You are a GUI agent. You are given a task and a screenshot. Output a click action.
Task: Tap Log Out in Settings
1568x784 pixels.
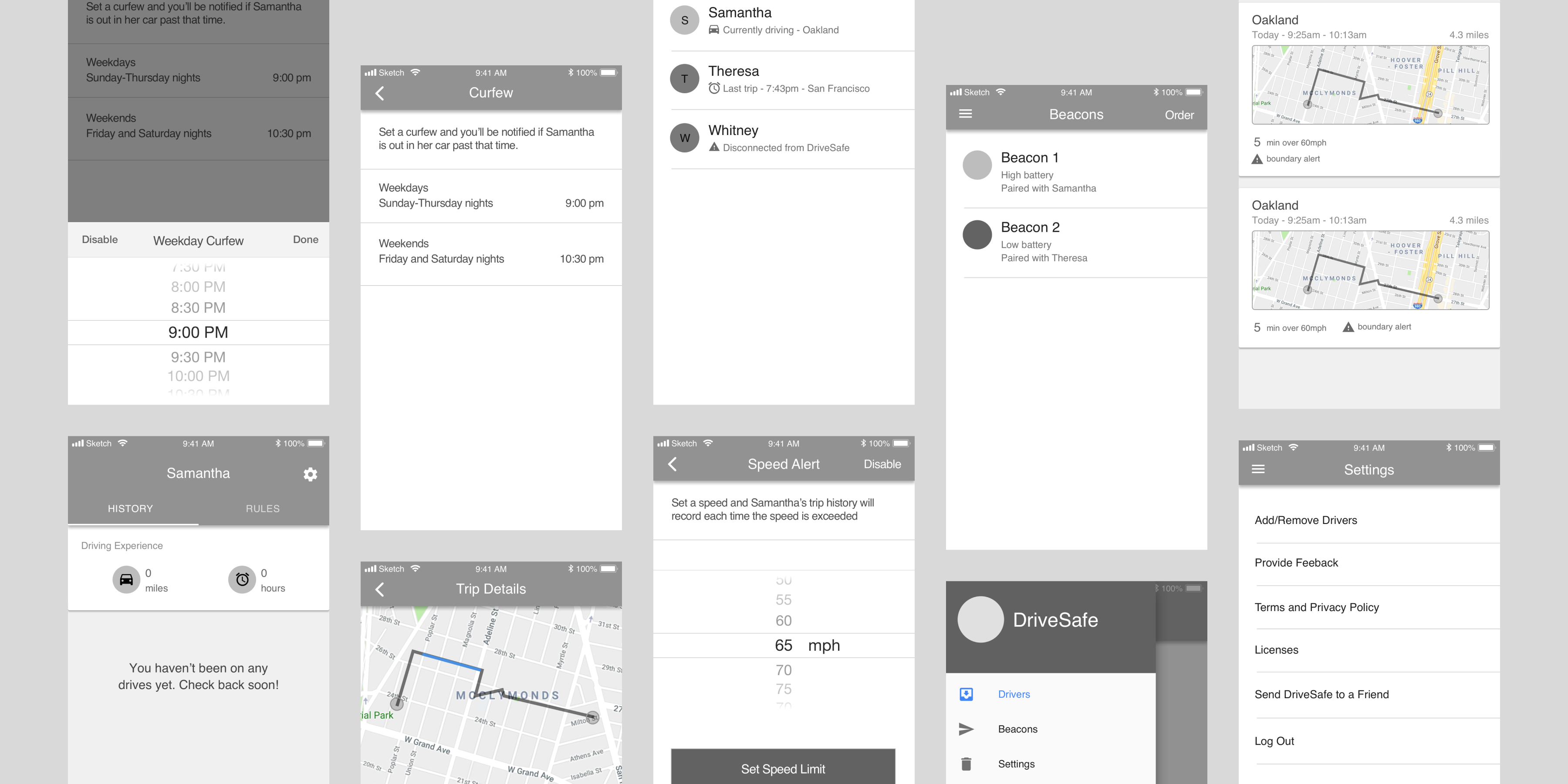point(1369,741)
